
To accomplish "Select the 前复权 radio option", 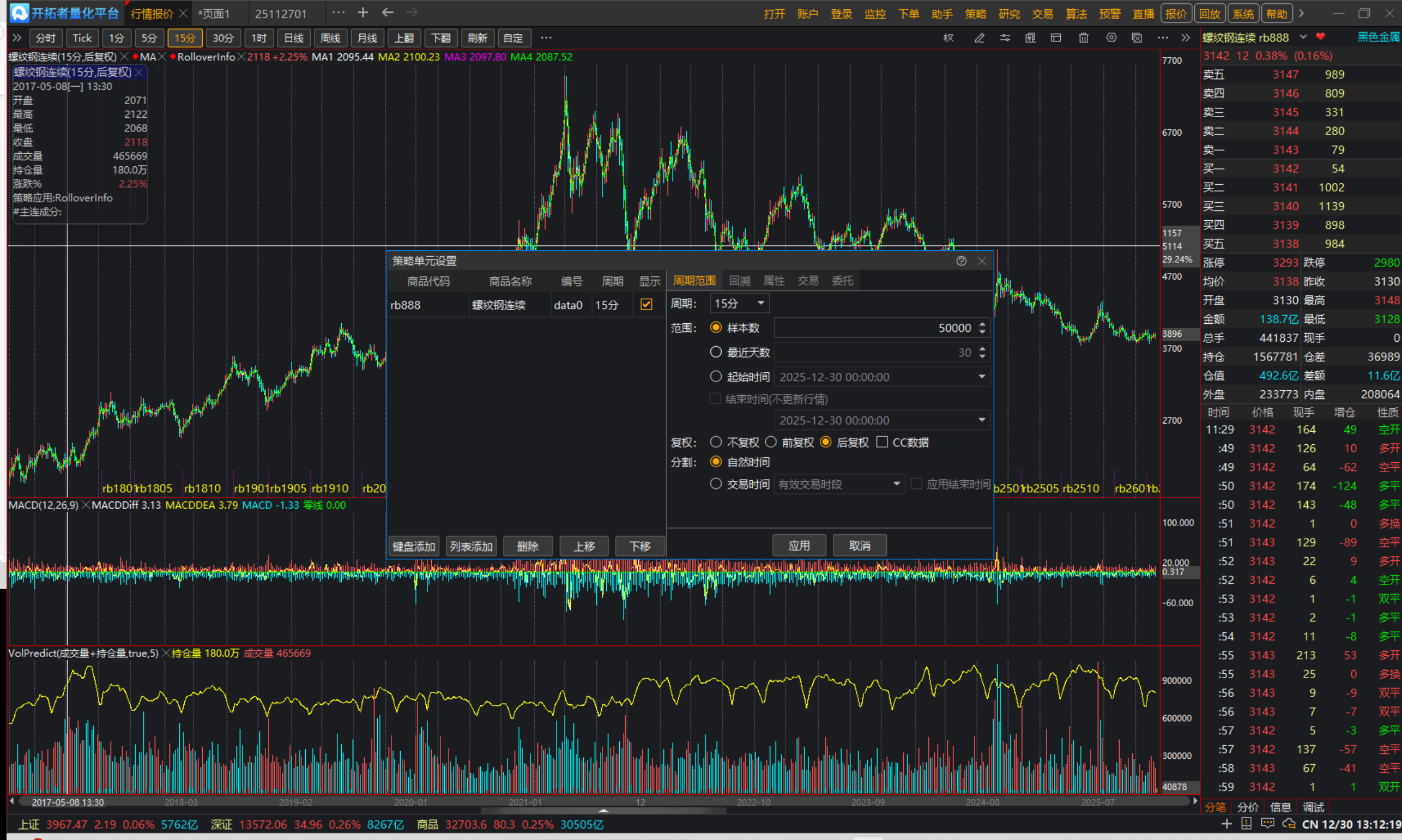I will pyautogui.click(x=771, y=442).
